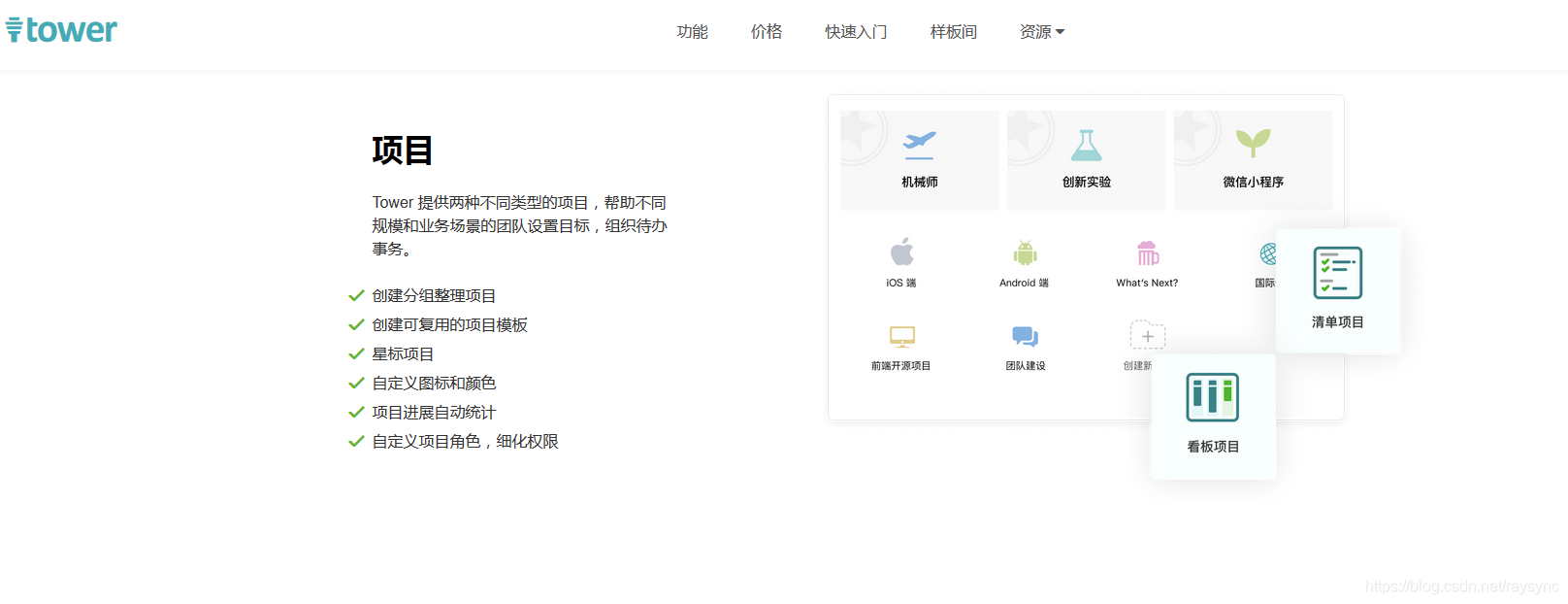Click the Tower logo
Screen dimensions: 1568x604
click(x=61, y=30)
